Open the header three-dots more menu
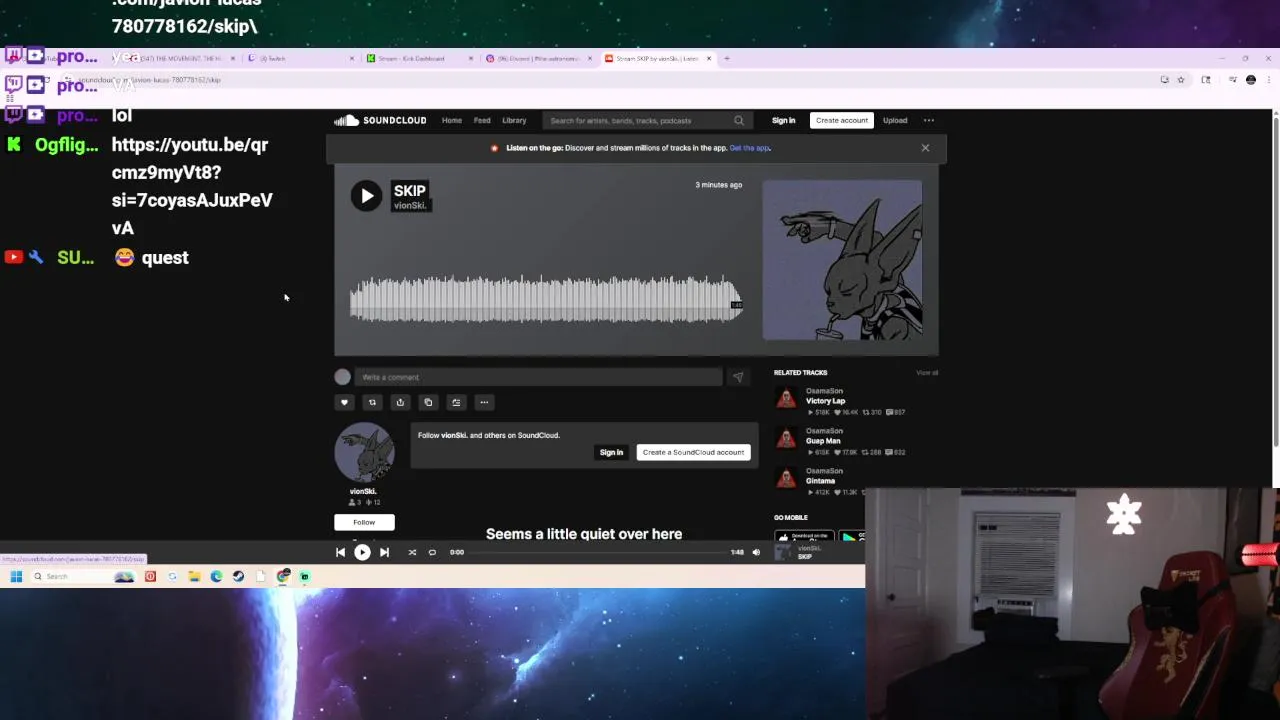1280x720 pixels. [x=928, y=120]
